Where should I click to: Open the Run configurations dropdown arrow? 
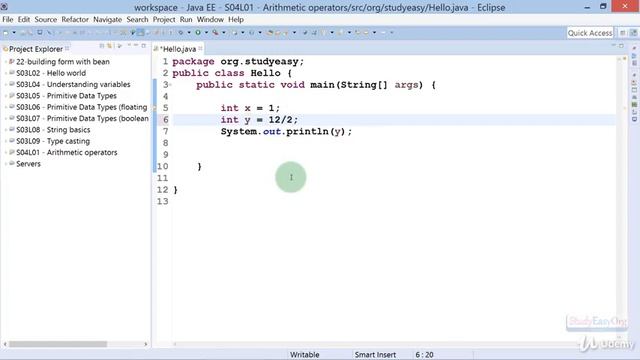click(x=206, y=33)
